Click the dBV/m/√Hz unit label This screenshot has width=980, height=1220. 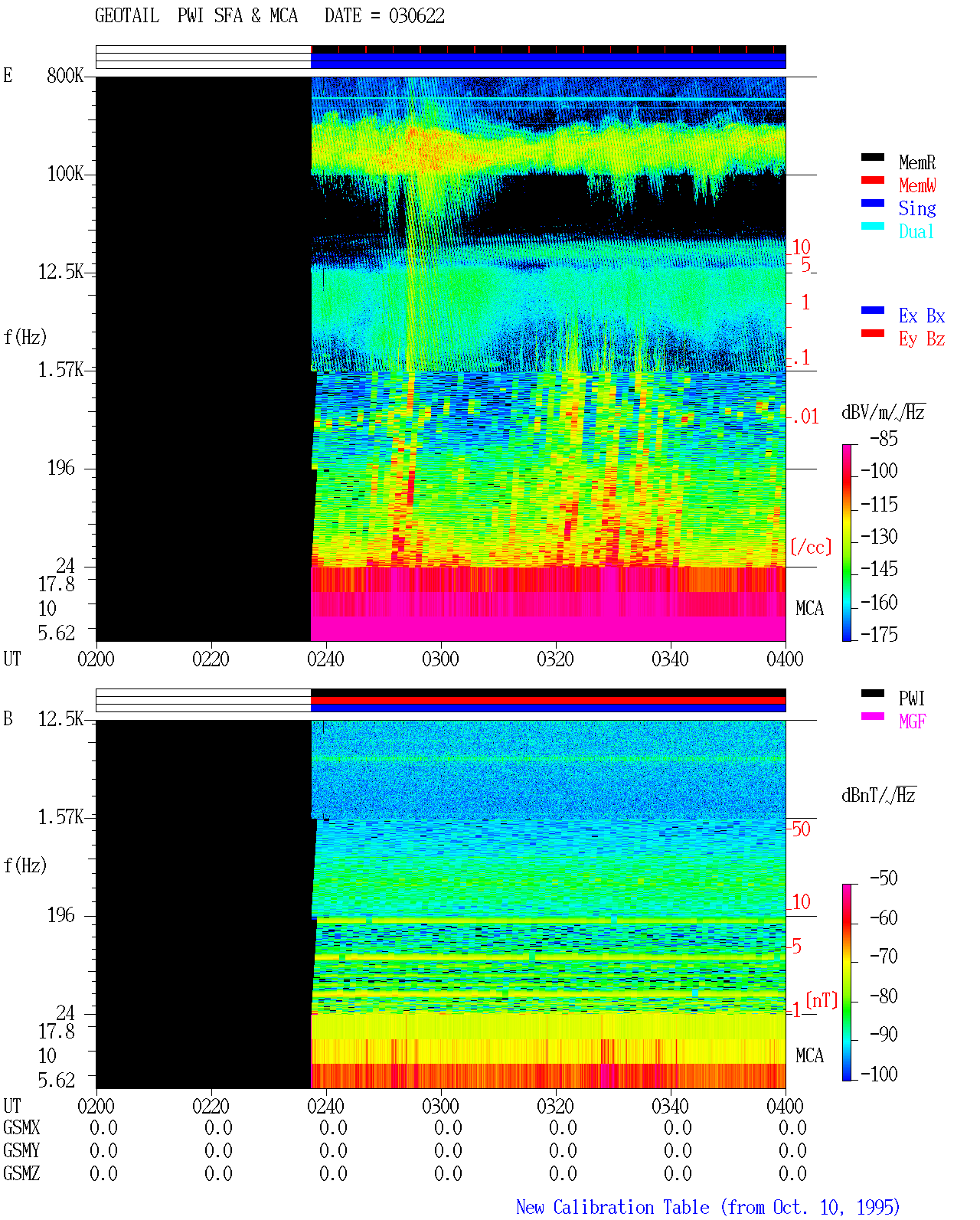click(x=884, y=412)
